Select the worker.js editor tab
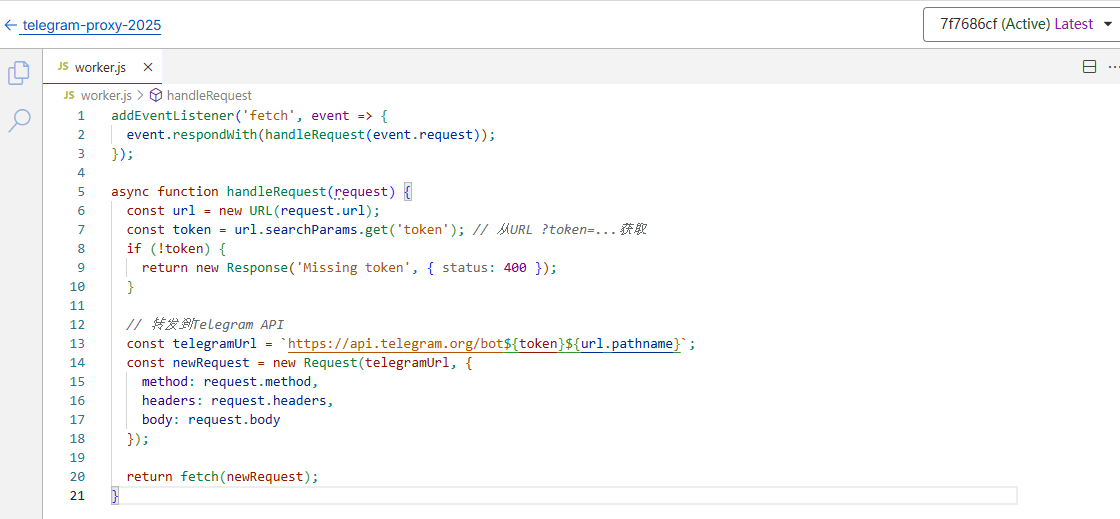1120x519 pixels. 100,67
